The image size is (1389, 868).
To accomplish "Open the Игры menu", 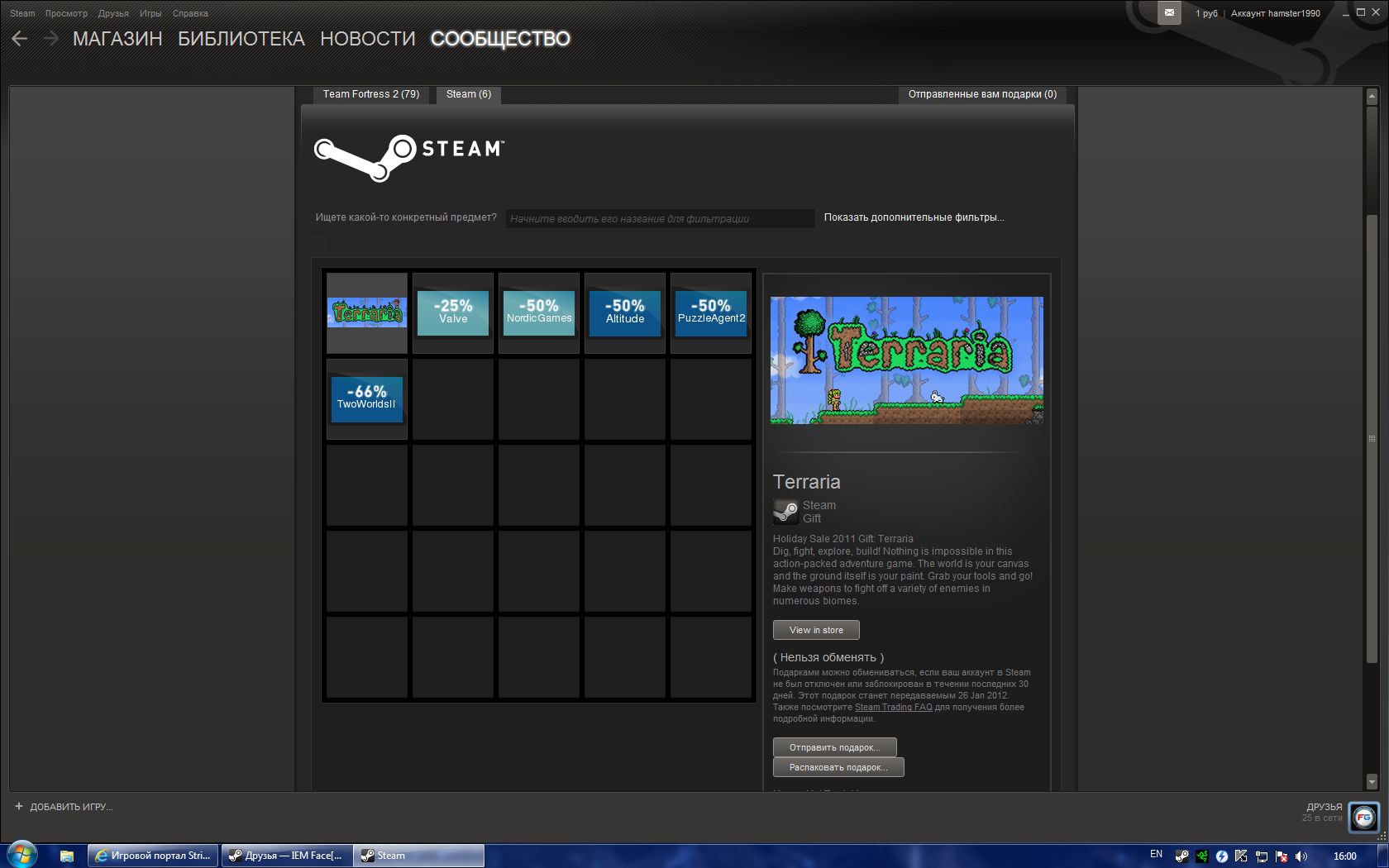I will coord(150,13).
